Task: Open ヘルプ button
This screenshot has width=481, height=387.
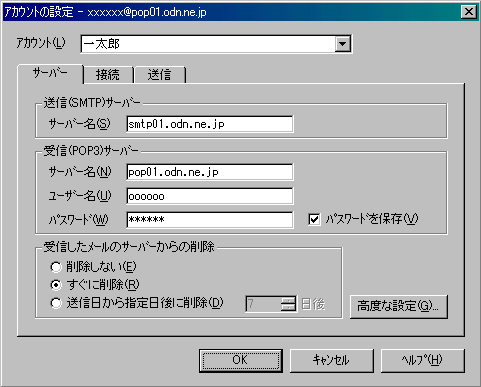Action: click(422, 360)
